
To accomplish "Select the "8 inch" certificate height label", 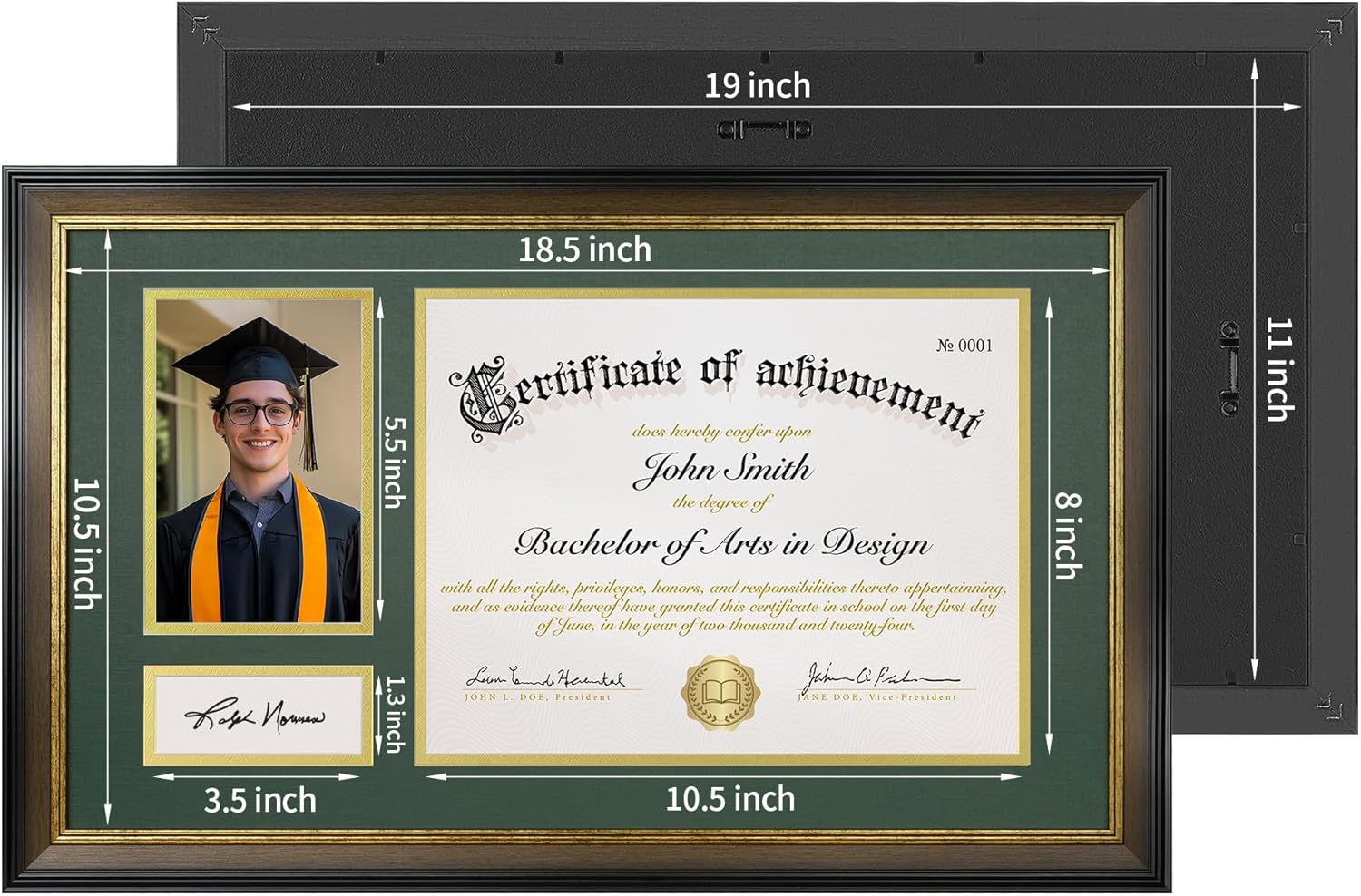I will (1068, 535).
